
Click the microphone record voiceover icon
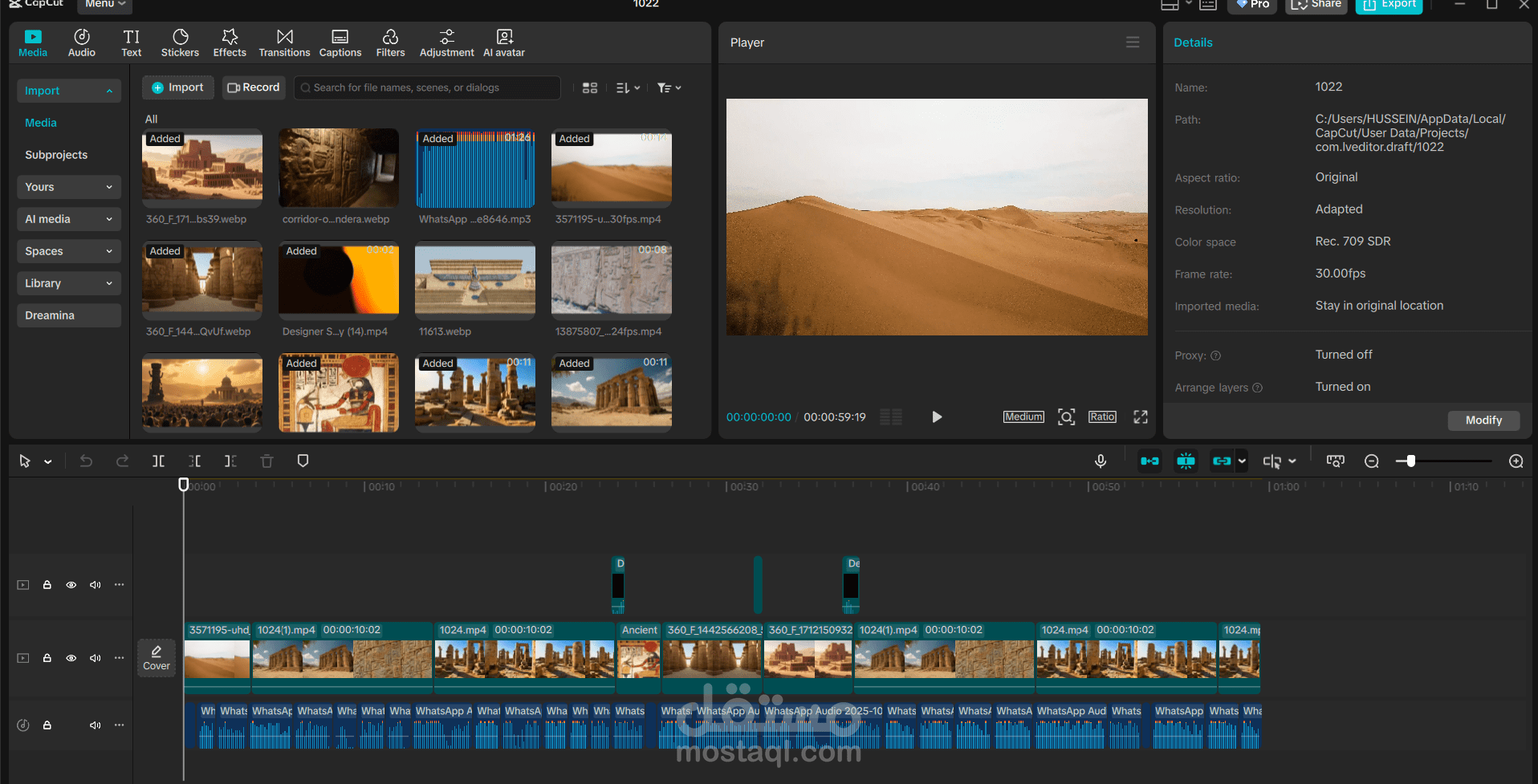coord(1101,461)
